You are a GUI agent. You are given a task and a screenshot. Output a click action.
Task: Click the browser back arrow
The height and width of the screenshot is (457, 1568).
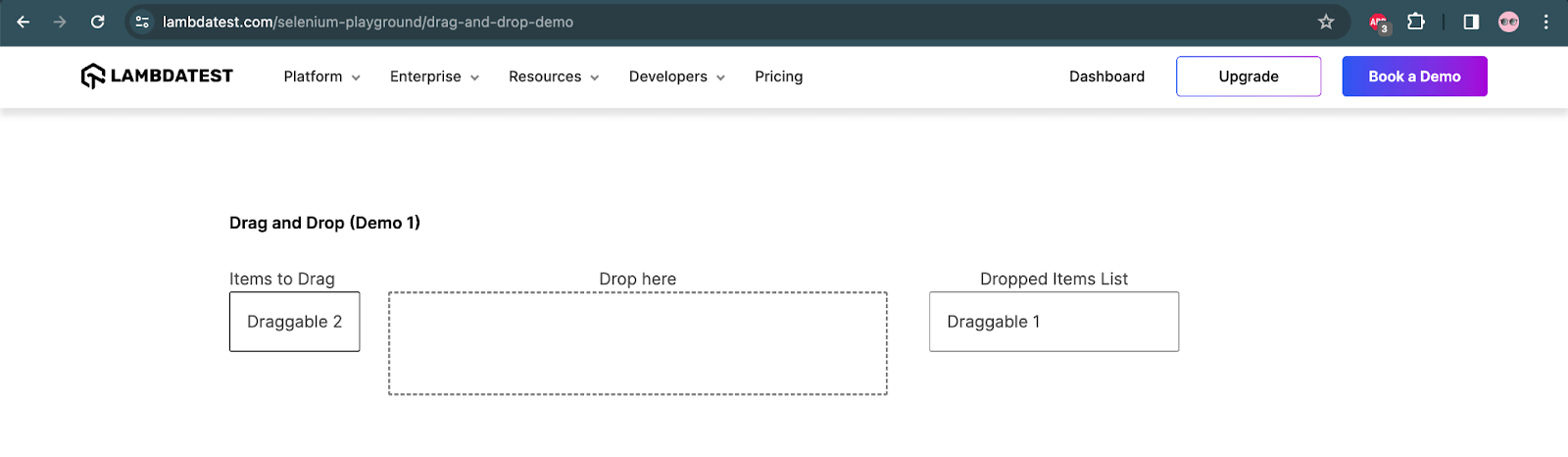[x=24, y=22]
